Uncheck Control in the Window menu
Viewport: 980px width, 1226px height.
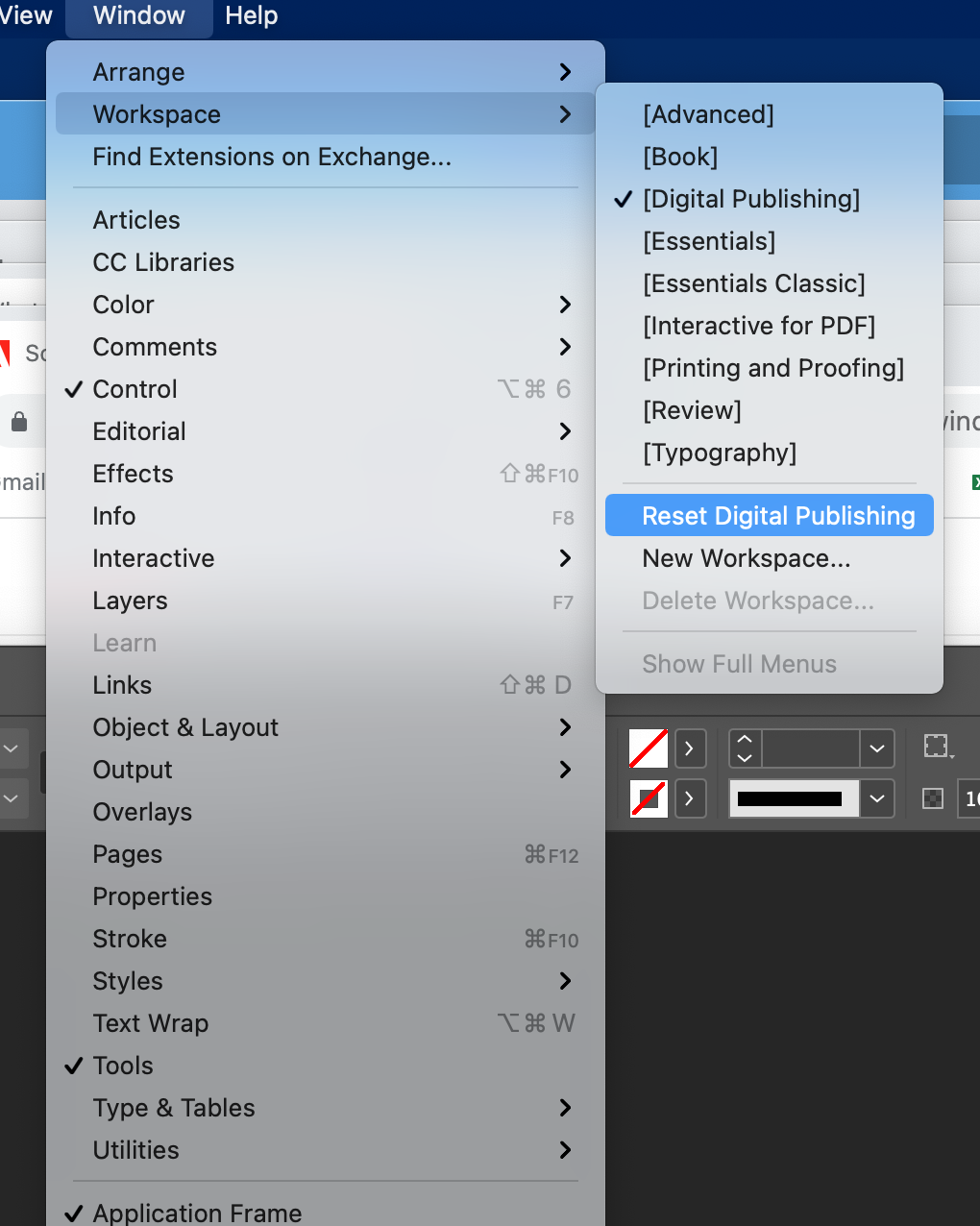(135, 389)
